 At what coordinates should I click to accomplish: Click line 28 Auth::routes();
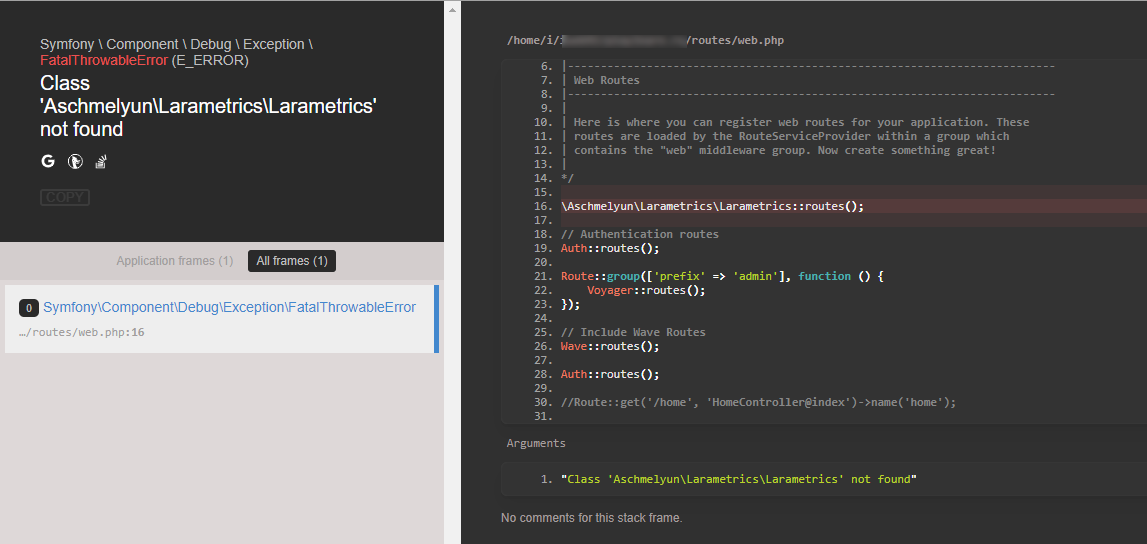coord(610,374)
